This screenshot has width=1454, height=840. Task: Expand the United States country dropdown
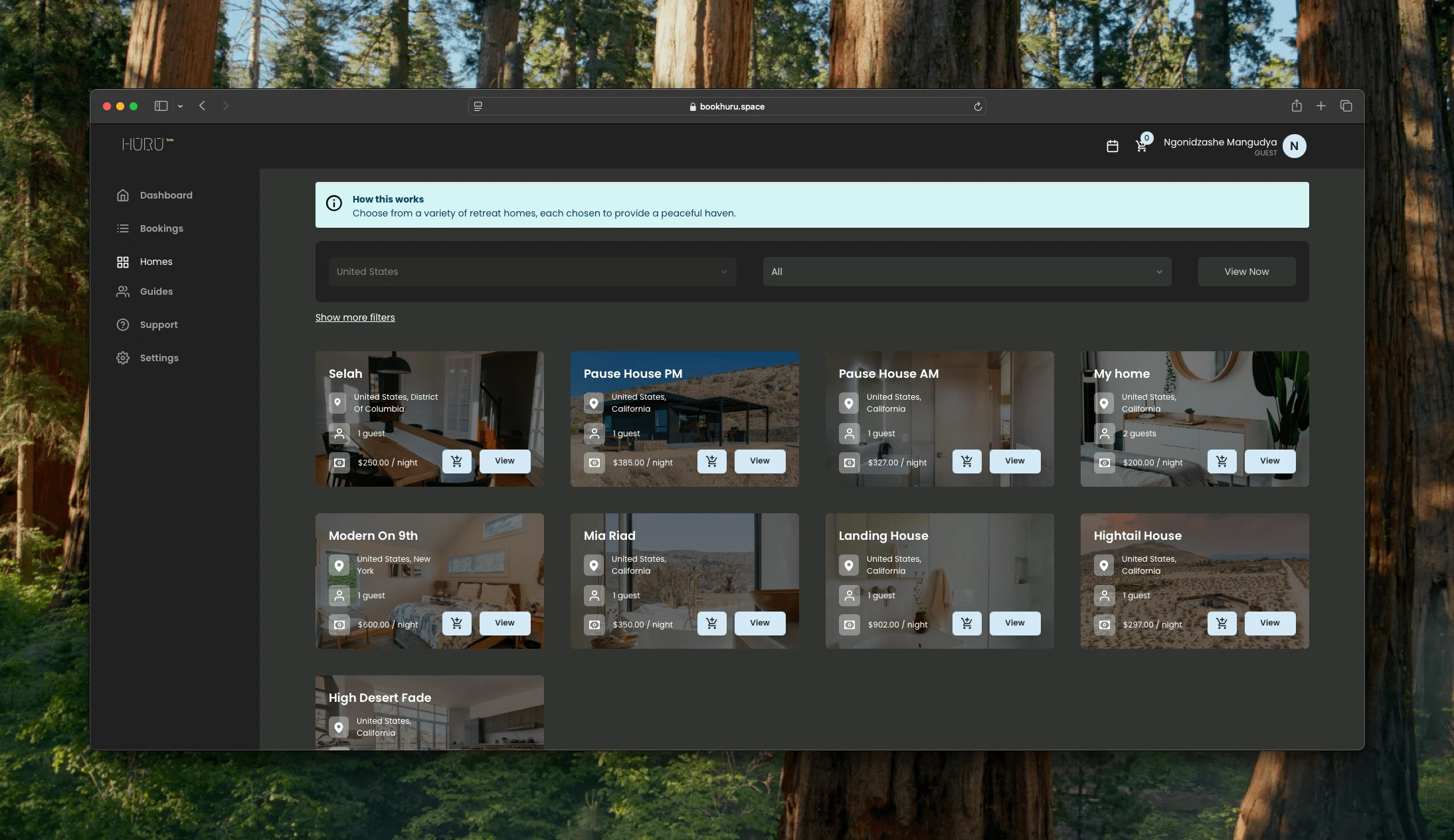point(531,272)
